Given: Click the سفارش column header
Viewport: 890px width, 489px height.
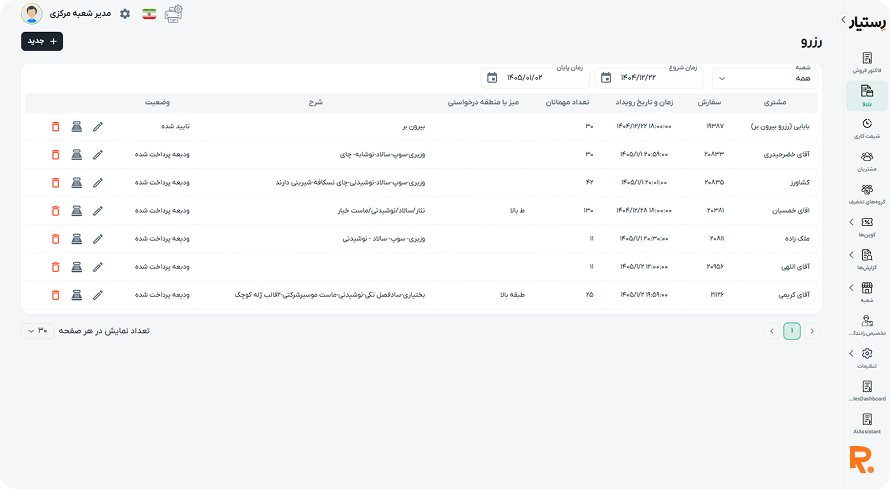Looking at the screenshot, I should [x=709, y=102].
